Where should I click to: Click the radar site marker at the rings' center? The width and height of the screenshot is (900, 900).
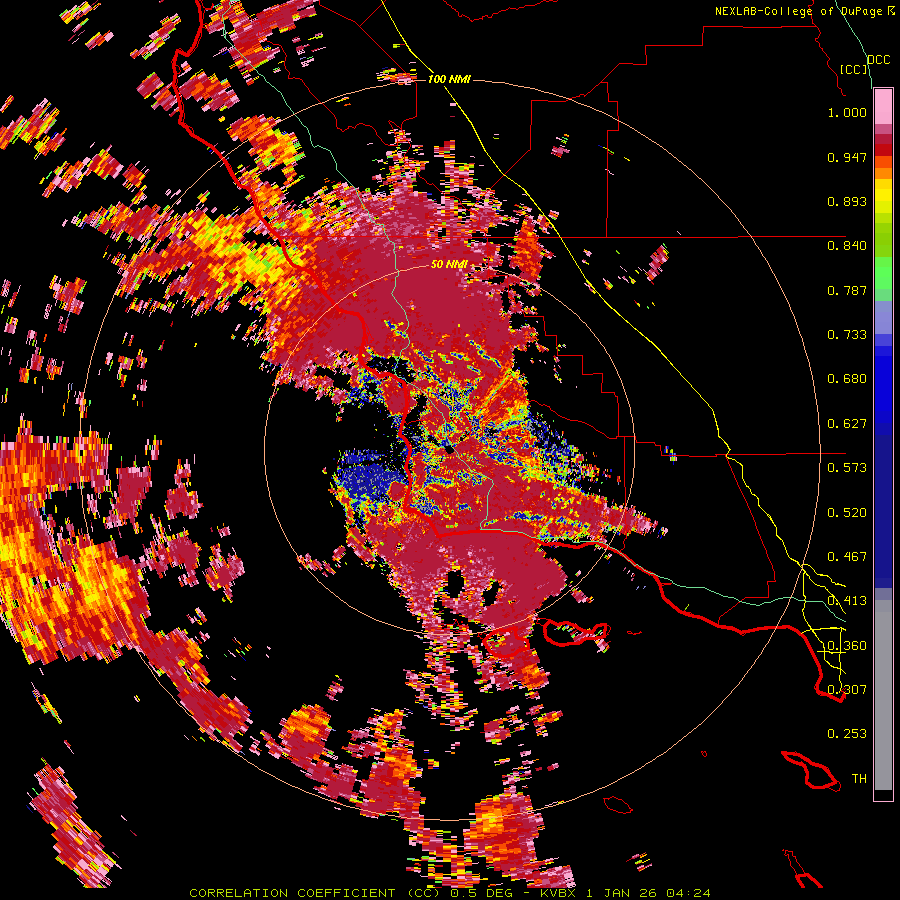[449, 449]
